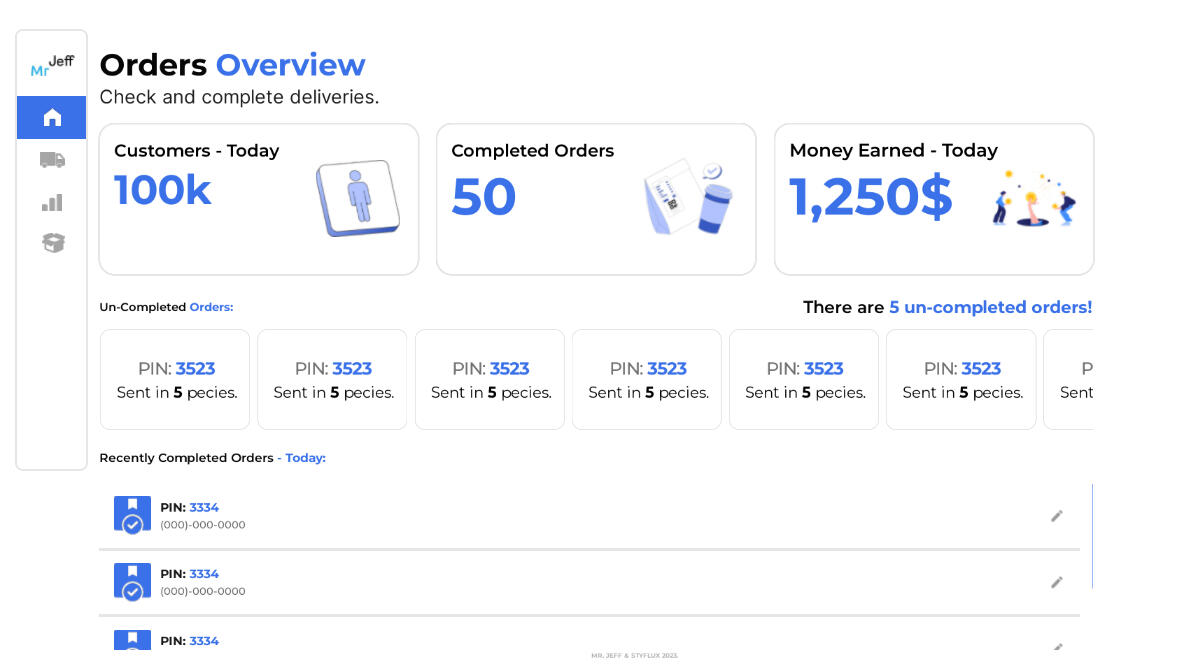The height and width of the screenshot is (671, 1194).
Task: Click pencil edit icon on second completed order
Action: click(x=1056, y=582)
